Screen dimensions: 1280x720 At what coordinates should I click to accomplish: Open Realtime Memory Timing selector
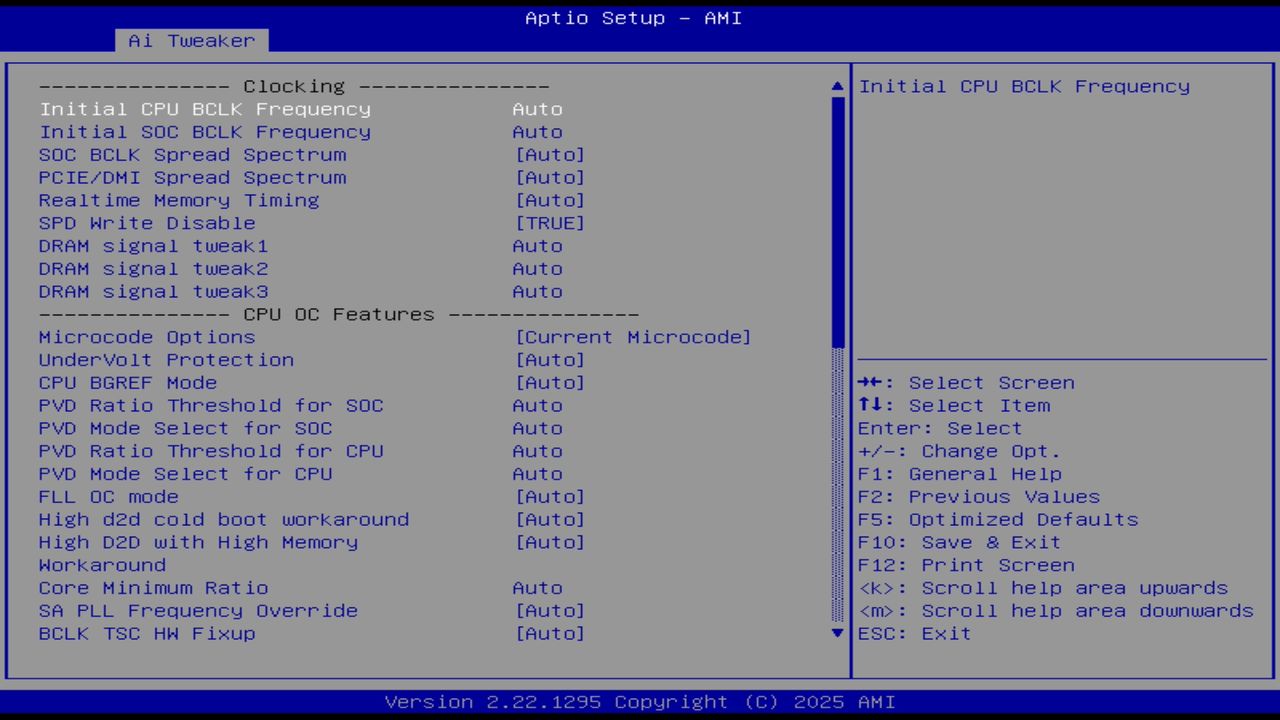[550, 200]
